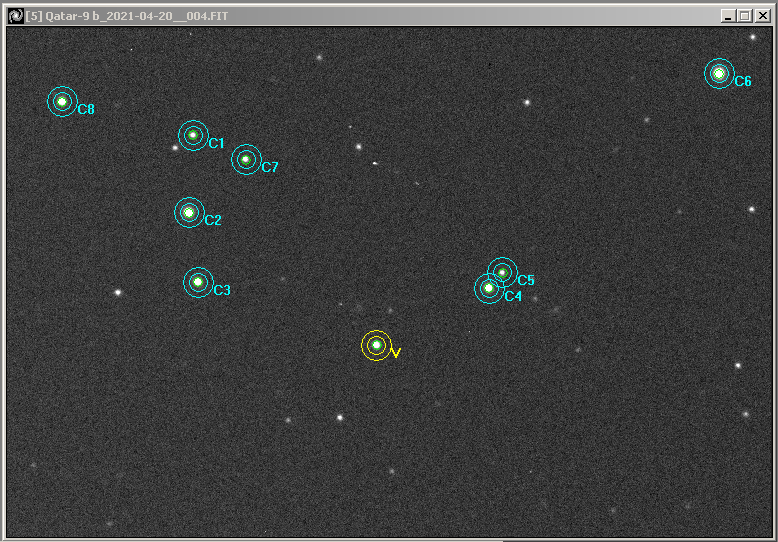Click the unmarked star just left of C1
The height and width of the screenshot is (542, 778).
[x=175, y=148]
